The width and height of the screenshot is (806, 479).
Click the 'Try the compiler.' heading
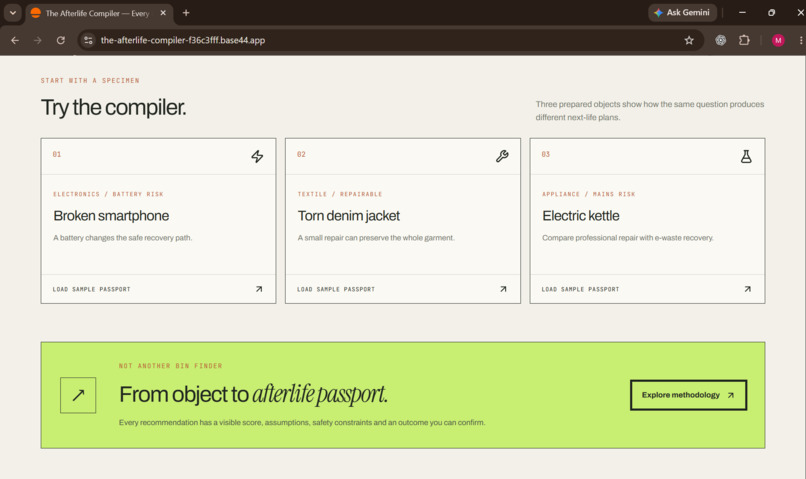tap(114, 107)
